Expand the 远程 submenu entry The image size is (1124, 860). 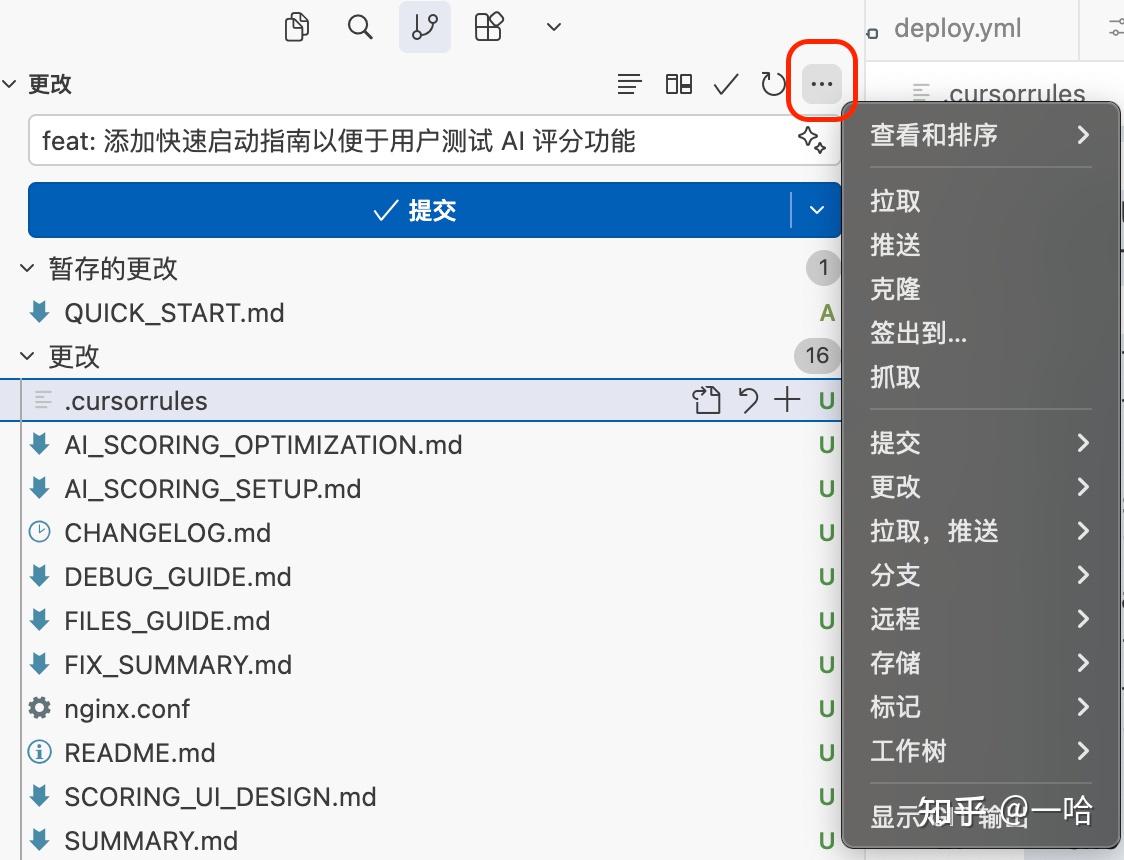[x=981, y=619]
